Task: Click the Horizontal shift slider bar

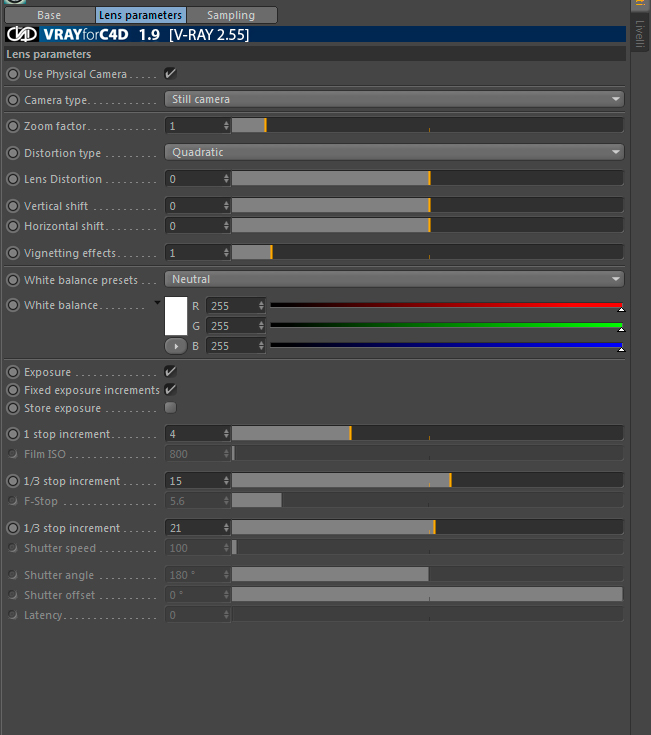Action: tap(427, 226)
